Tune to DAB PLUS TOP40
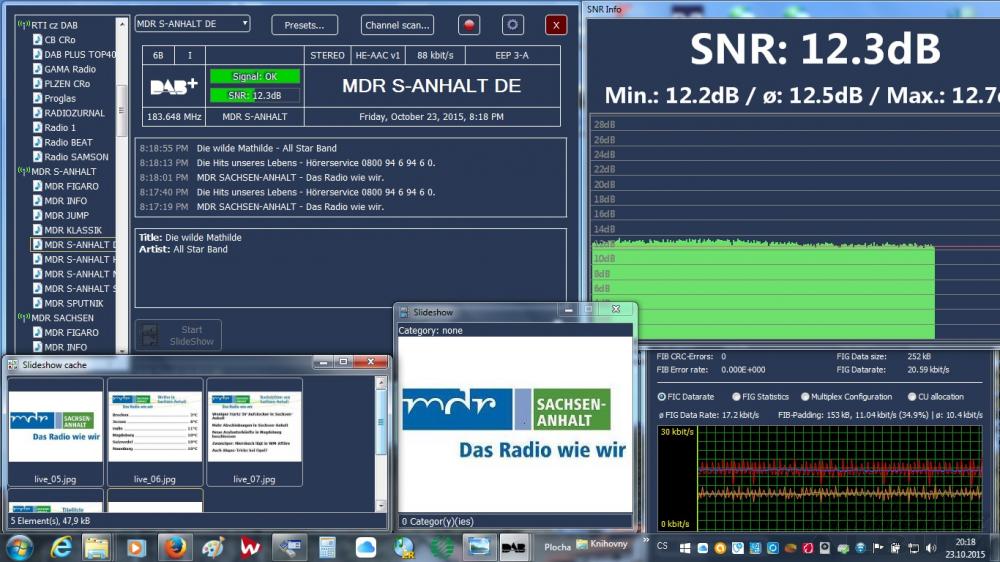Screen dimensions: 1000x562 point(80,54)
